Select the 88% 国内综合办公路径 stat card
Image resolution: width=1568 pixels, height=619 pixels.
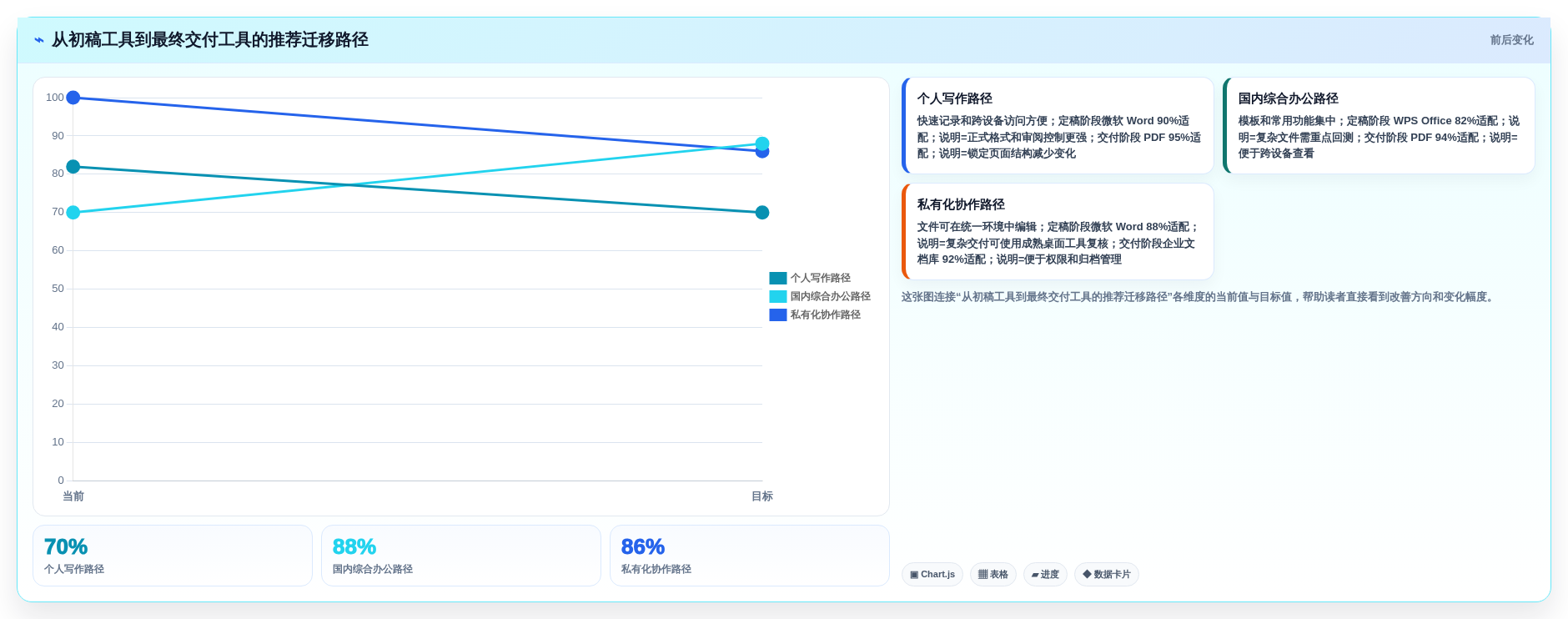point(461,556)
